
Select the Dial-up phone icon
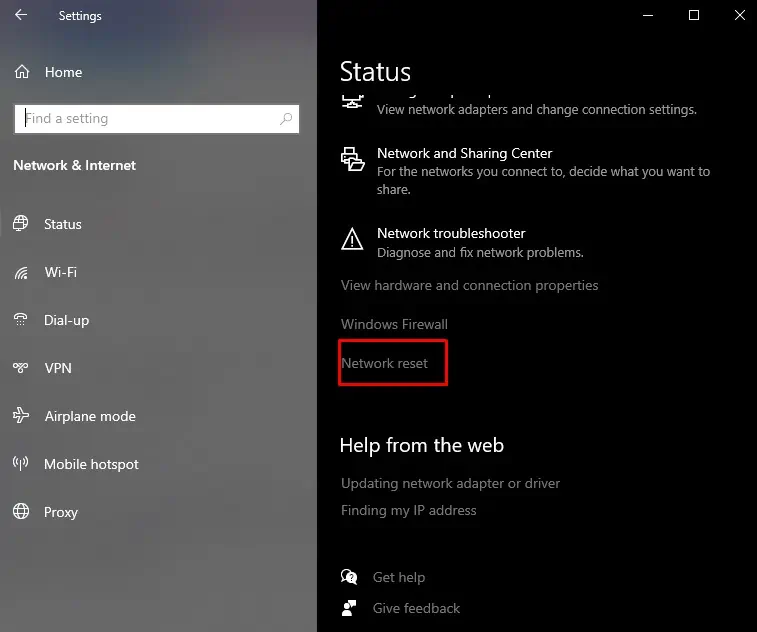click(21, 320)
